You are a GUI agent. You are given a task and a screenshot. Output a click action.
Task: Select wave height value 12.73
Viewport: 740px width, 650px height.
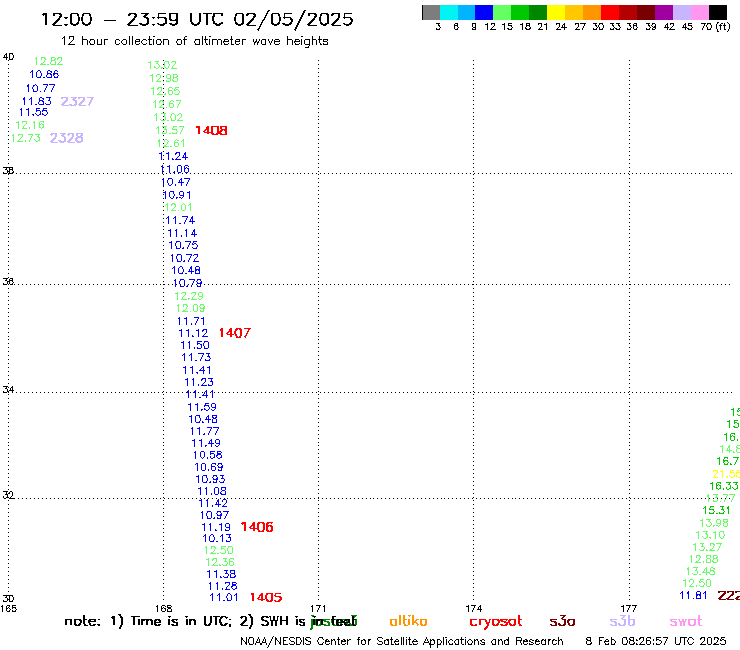25,138
